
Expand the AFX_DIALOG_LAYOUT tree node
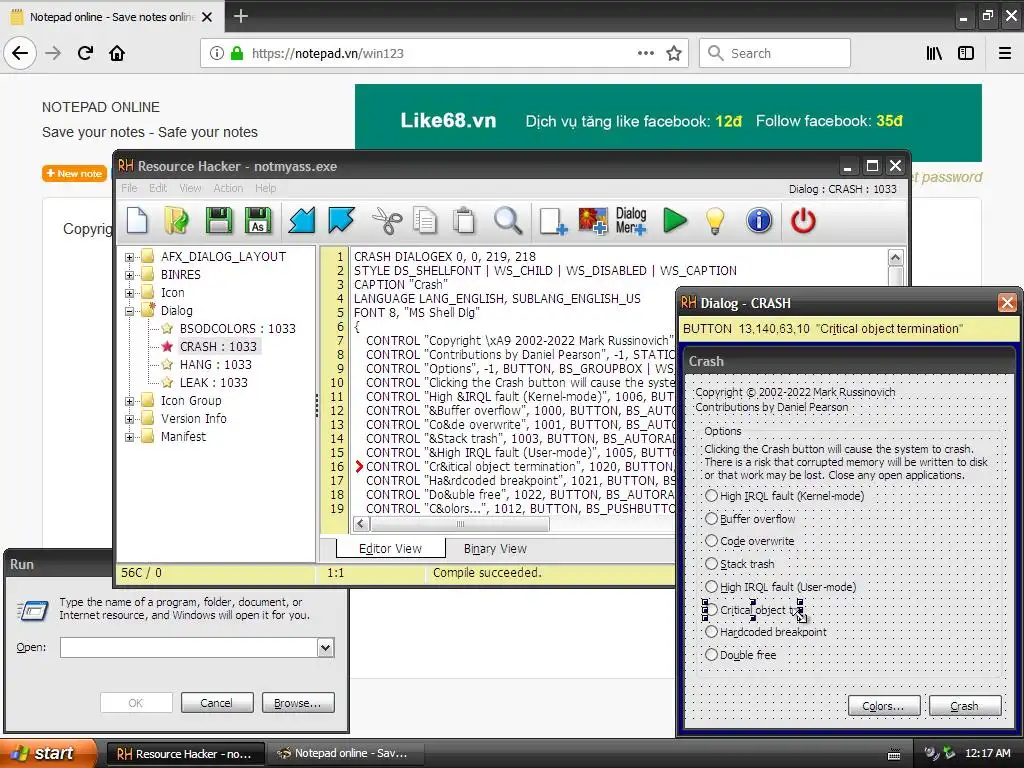coord(129,257)
